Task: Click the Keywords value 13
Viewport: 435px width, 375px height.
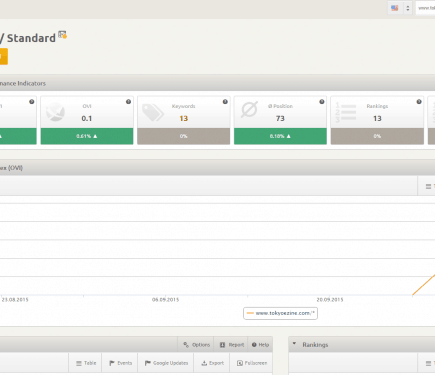Action: [x=184, y=118]
